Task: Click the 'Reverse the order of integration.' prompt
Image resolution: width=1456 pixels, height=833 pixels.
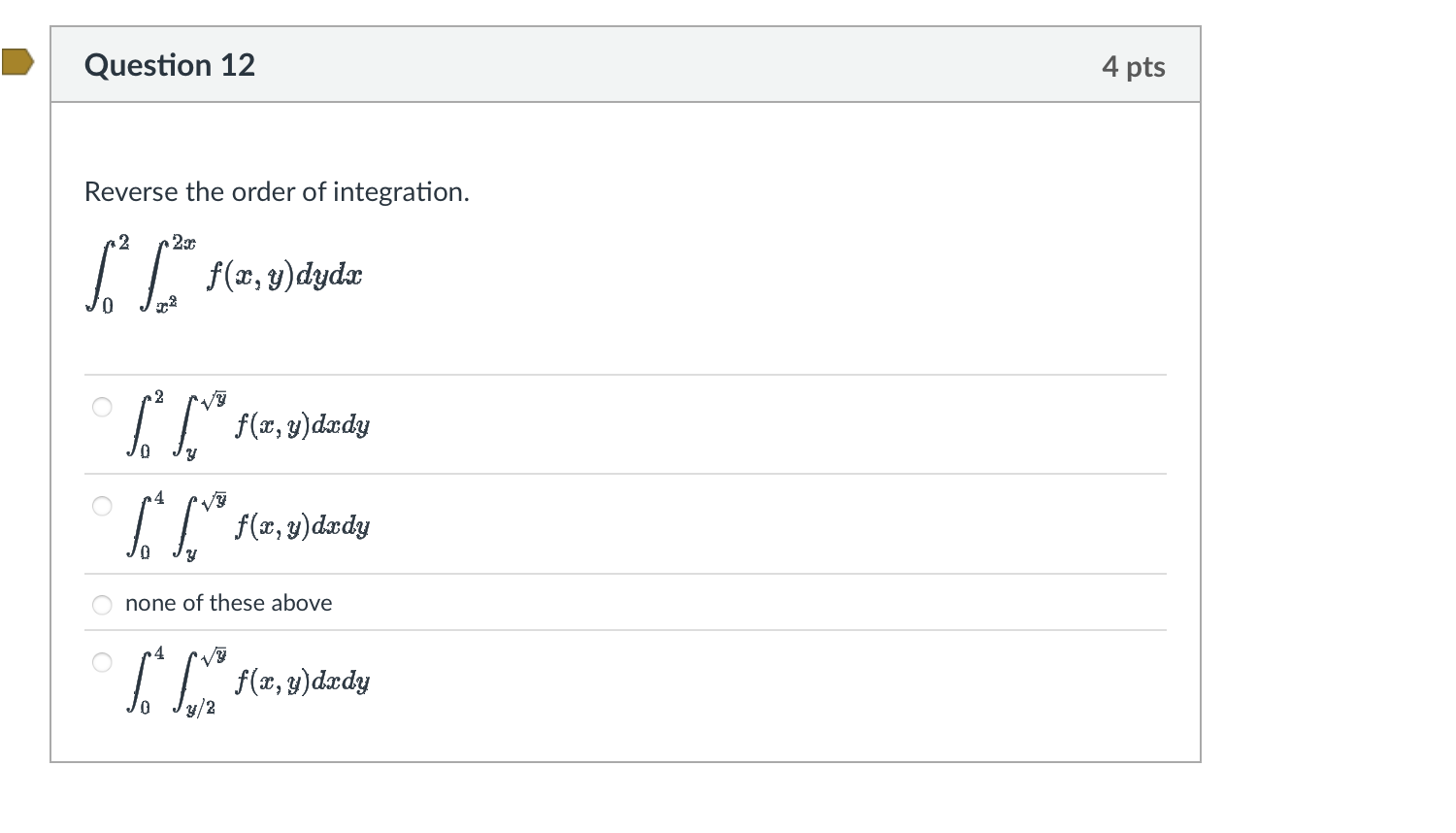Action: [x=277, y=192]
